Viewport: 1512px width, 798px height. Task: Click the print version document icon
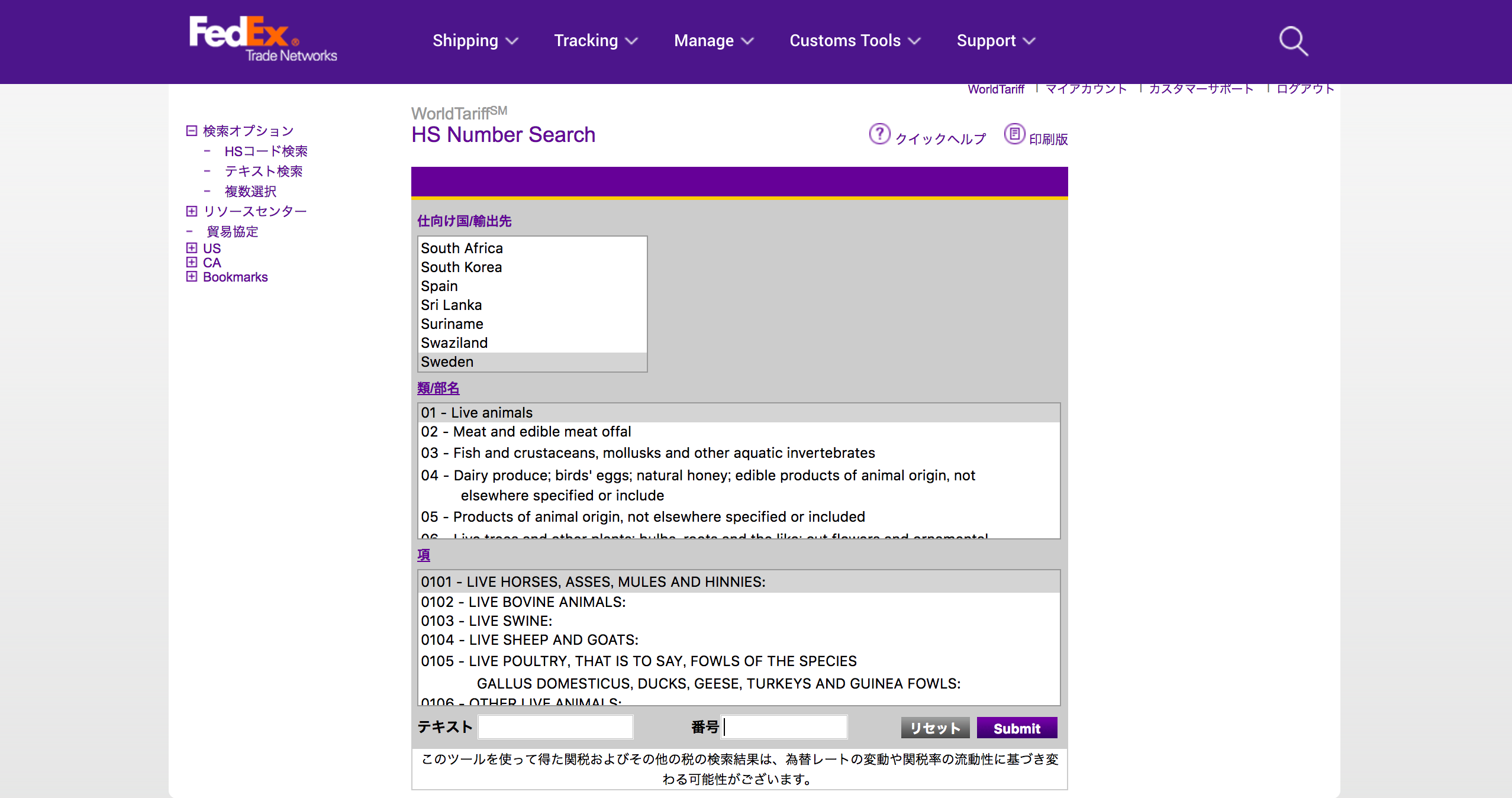pyautogui.click(x=1014, y=134)
